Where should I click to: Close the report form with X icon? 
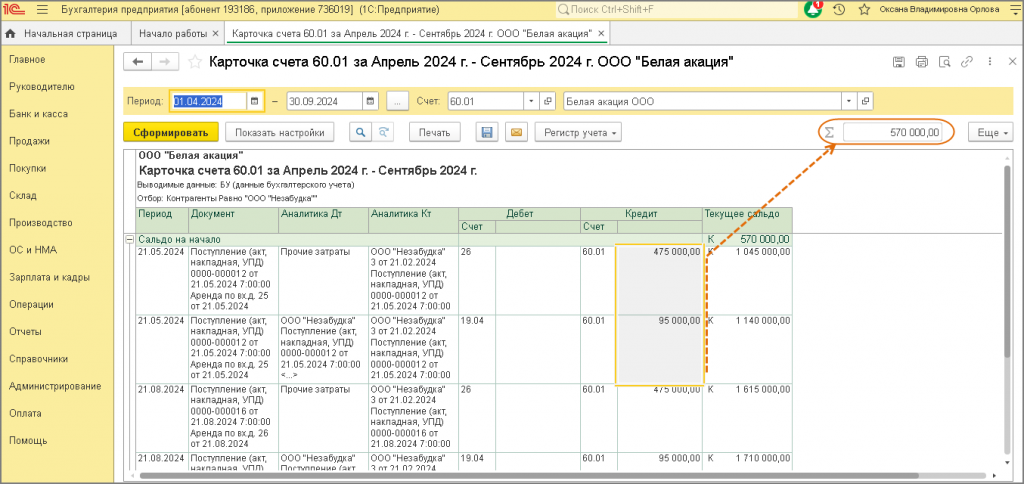[x=1012, y=62]
